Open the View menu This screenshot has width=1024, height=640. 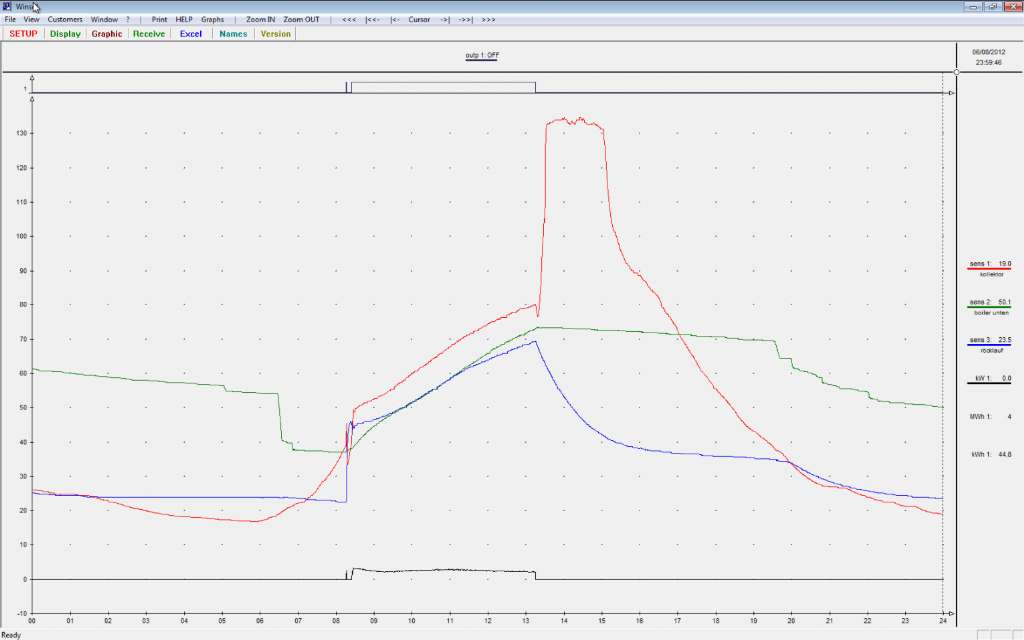(31, 20)
